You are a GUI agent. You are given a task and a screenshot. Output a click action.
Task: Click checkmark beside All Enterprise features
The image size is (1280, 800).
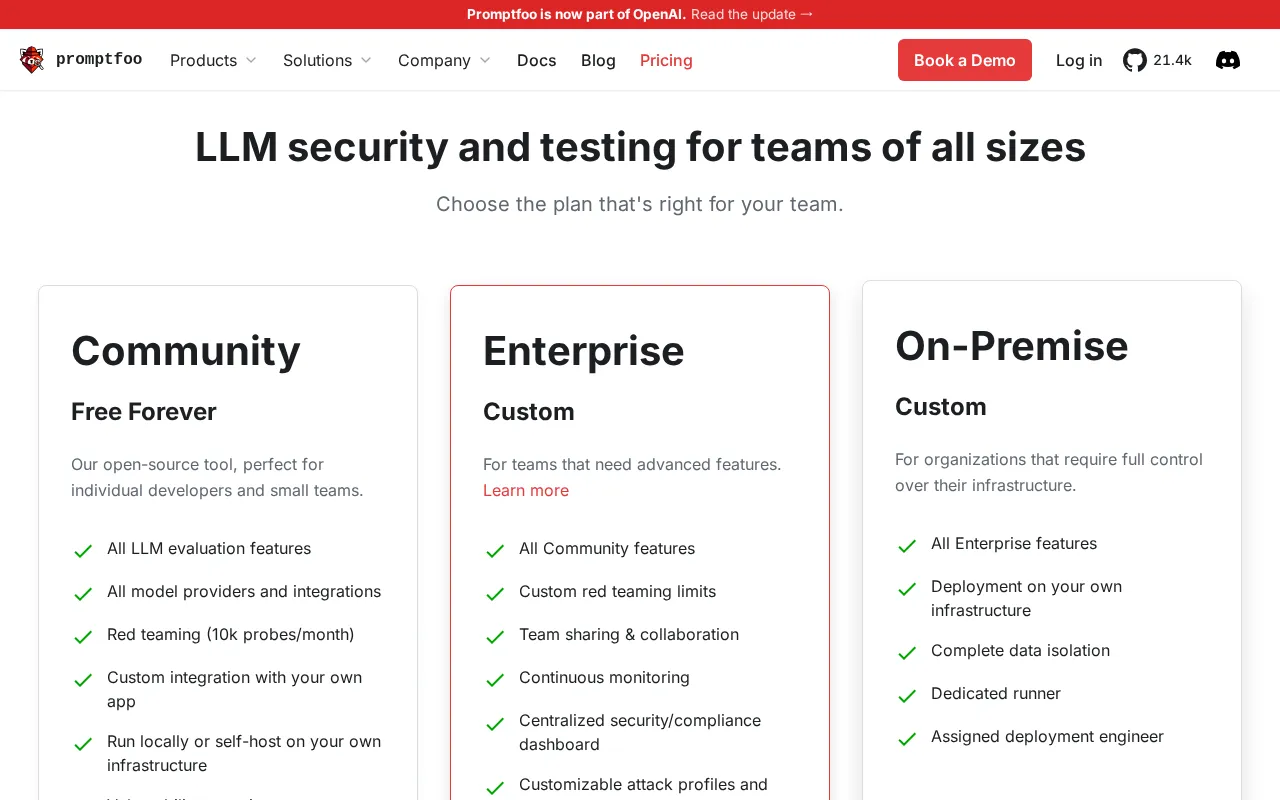point(907,545)
